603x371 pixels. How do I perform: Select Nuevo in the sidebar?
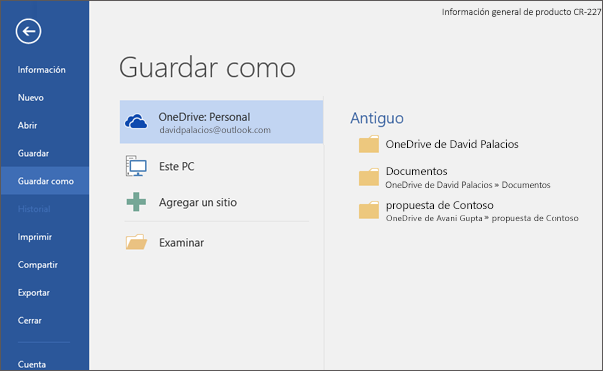tap(31, 98)
